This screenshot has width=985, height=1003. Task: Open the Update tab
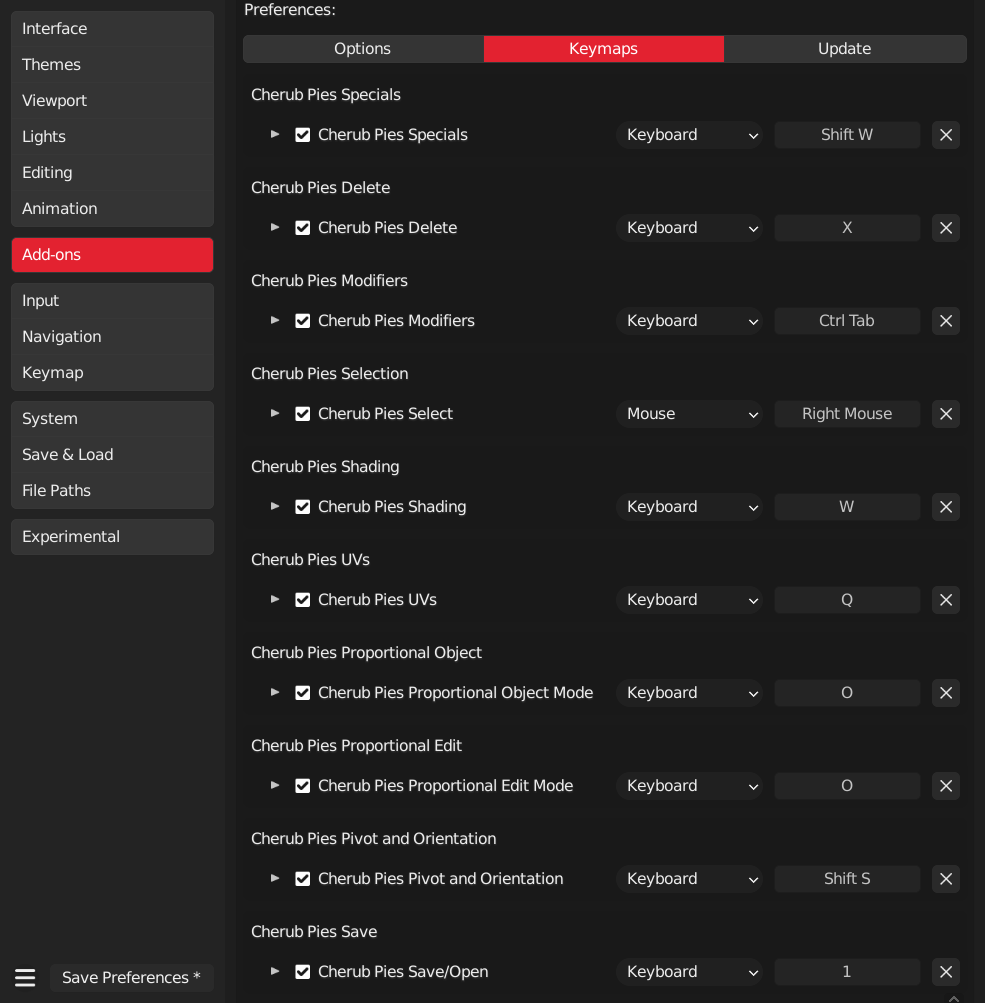coord(845,49)
